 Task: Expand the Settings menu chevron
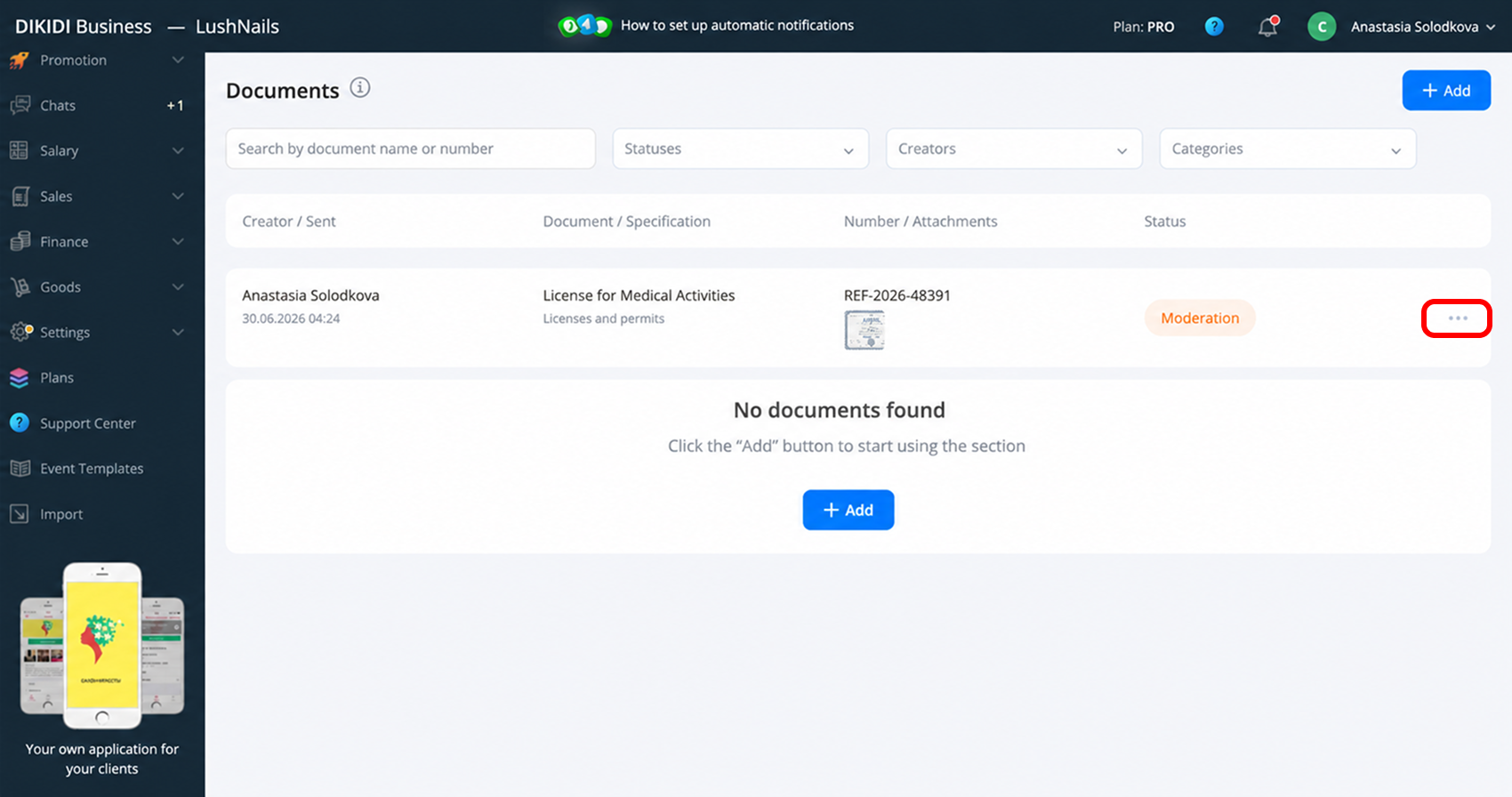pyautogui.click(x=178, y=333)
